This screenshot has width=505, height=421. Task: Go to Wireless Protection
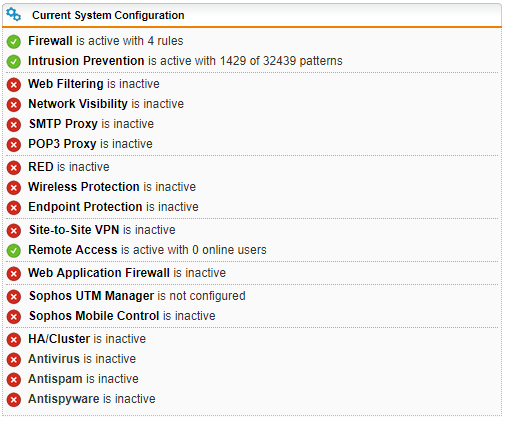click(84, 187)
